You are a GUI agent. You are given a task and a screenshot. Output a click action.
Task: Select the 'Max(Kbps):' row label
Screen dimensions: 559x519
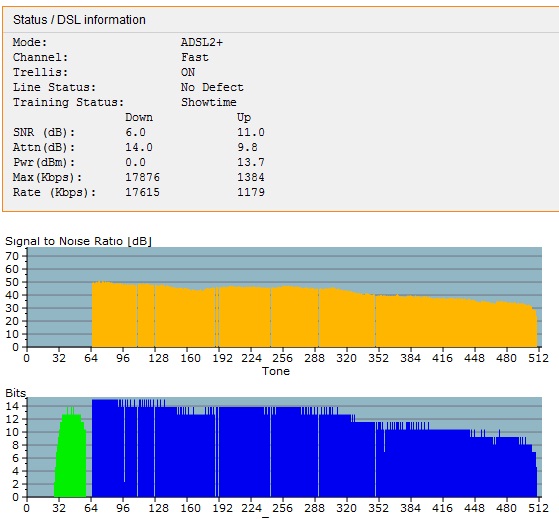(x=47, y=177)
